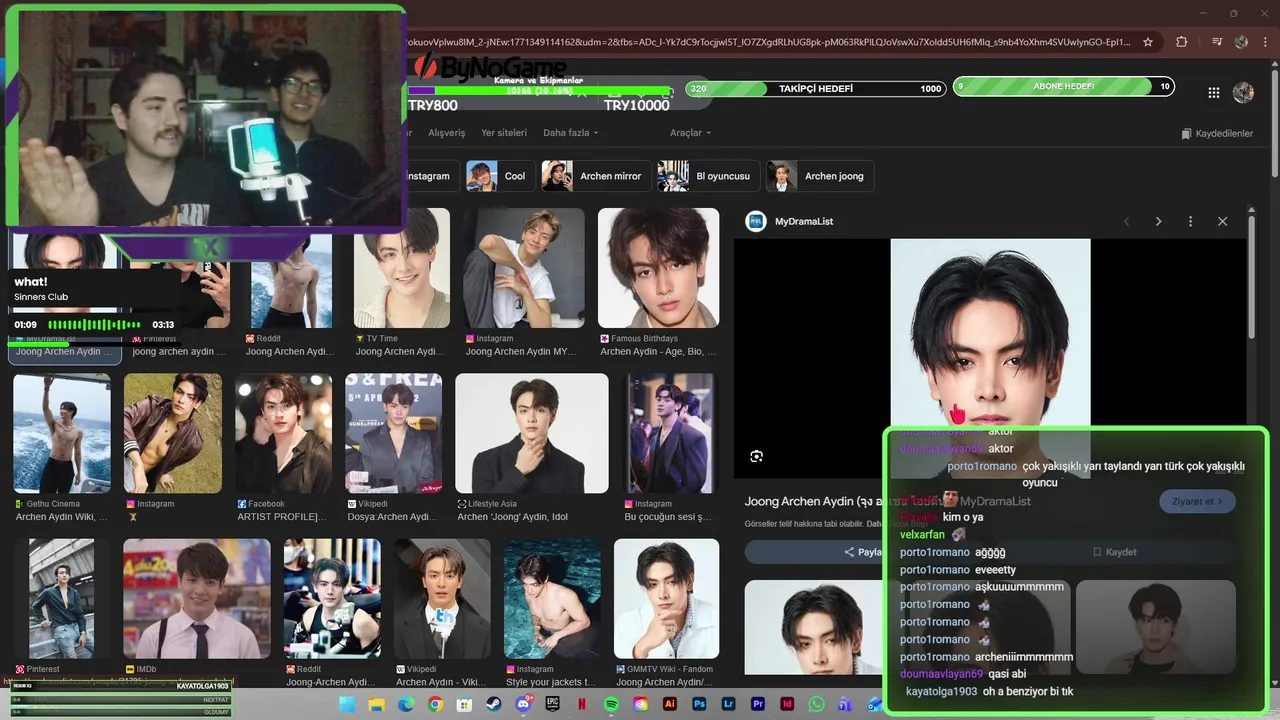The width and height of the screenshot is (1280, 720).
Task: Open Epic Games Launcher from taskbar
Action: click(x=553, y=704)
